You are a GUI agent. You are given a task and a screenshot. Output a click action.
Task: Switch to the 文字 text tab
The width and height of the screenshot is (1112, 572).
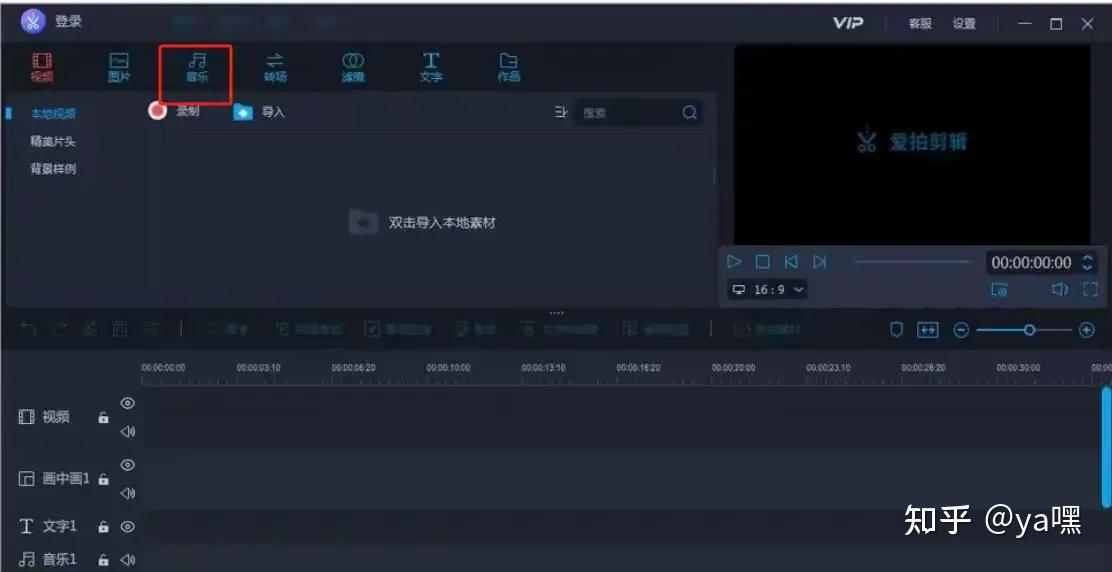coord(431,68)
